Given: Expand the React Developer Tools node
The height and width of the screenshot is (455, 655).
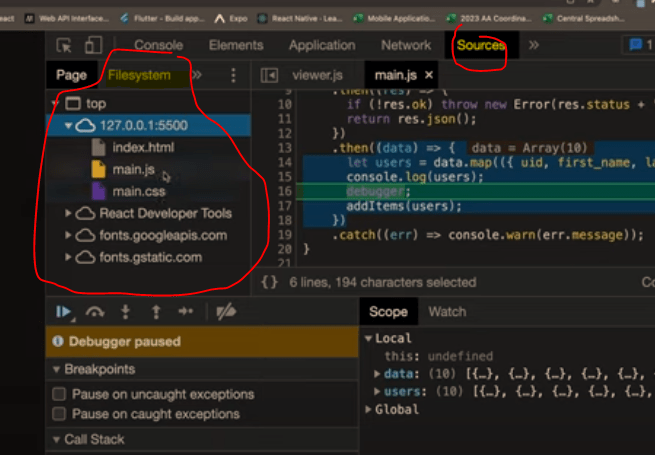Looking at the screenshot, I should click(67, 213).
